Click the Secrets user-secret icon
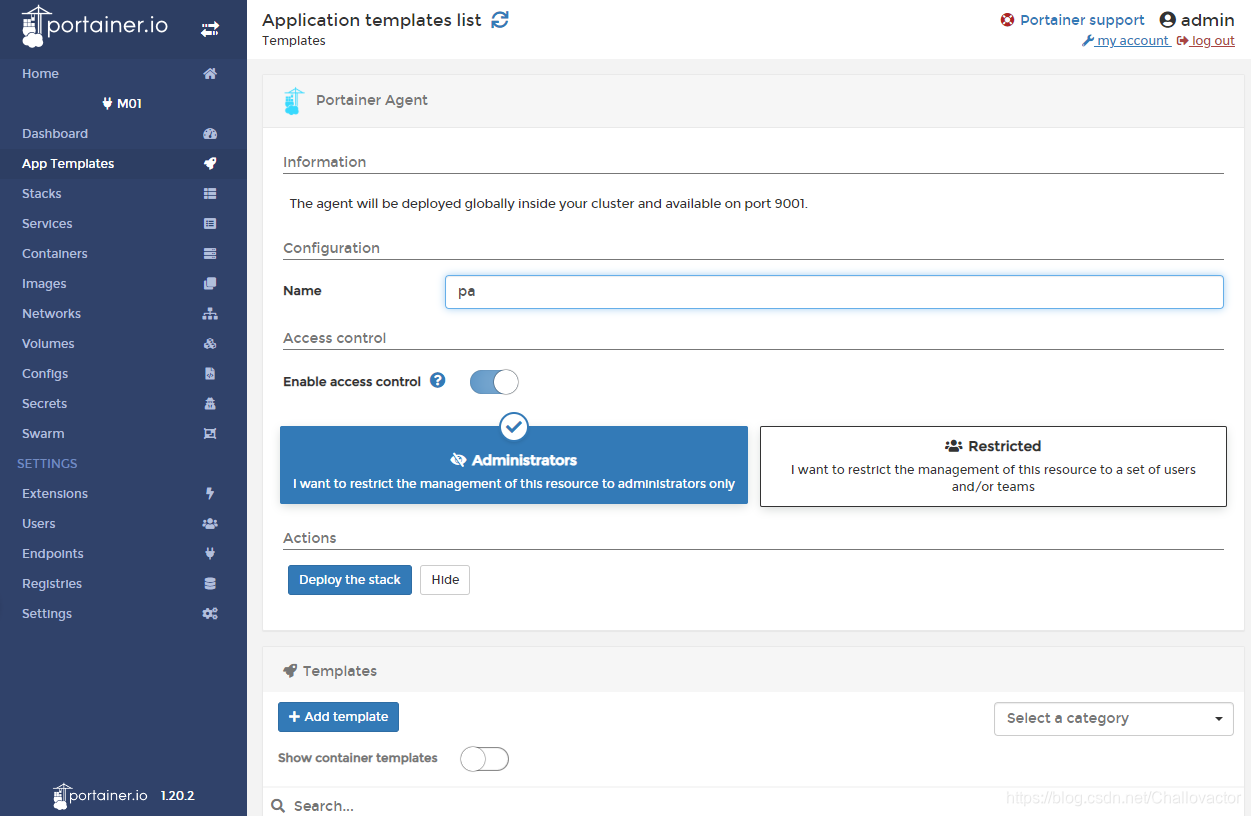 click(x=210, y=403)
